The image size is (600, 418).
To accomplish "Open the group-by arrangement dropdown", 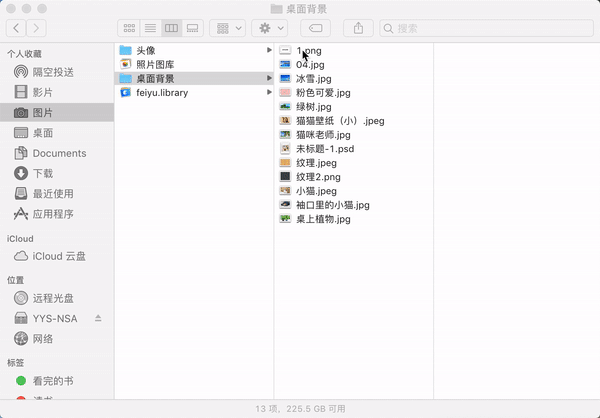I will click(228, 28).
